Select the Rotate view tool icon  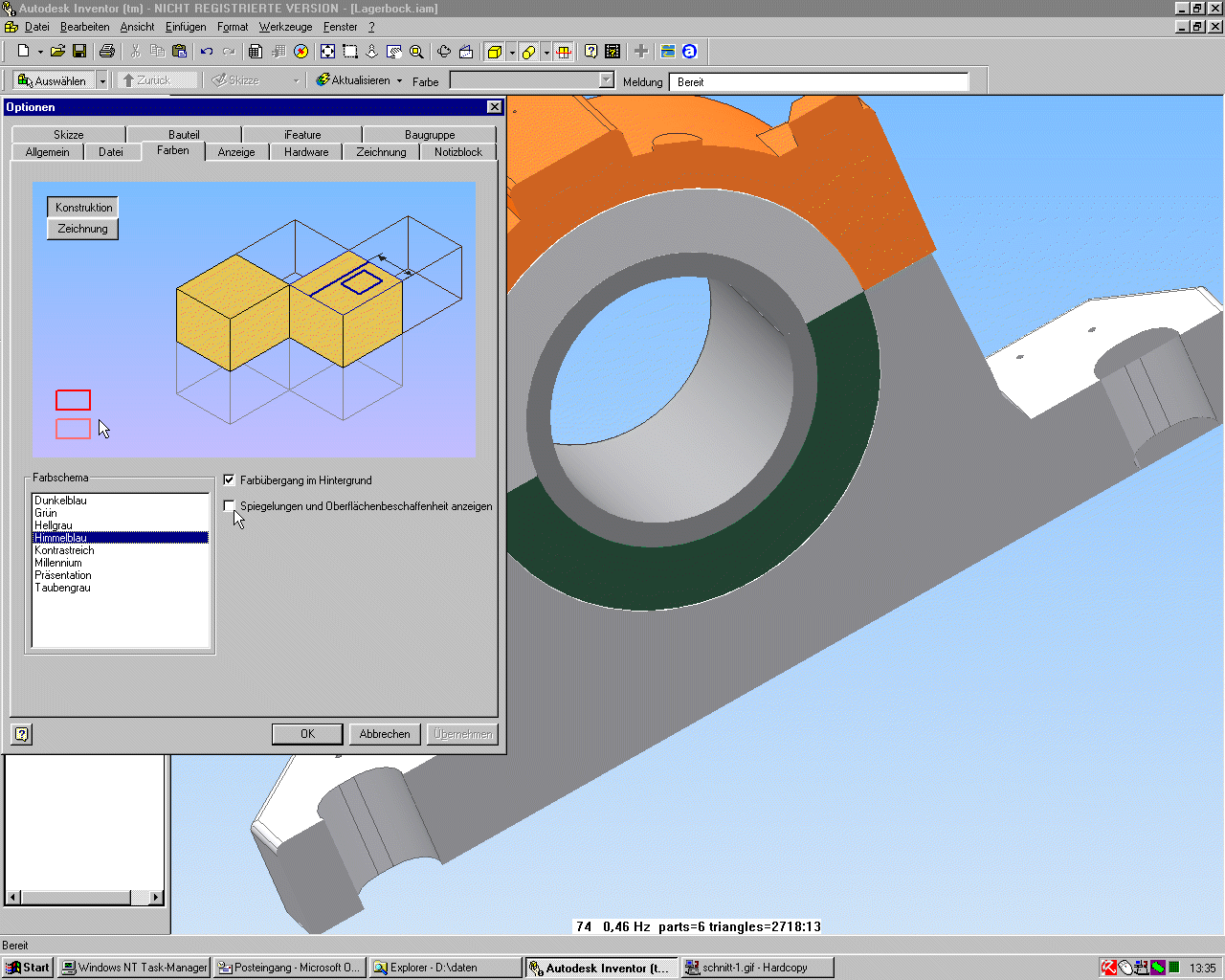click(x=444, y=52)
